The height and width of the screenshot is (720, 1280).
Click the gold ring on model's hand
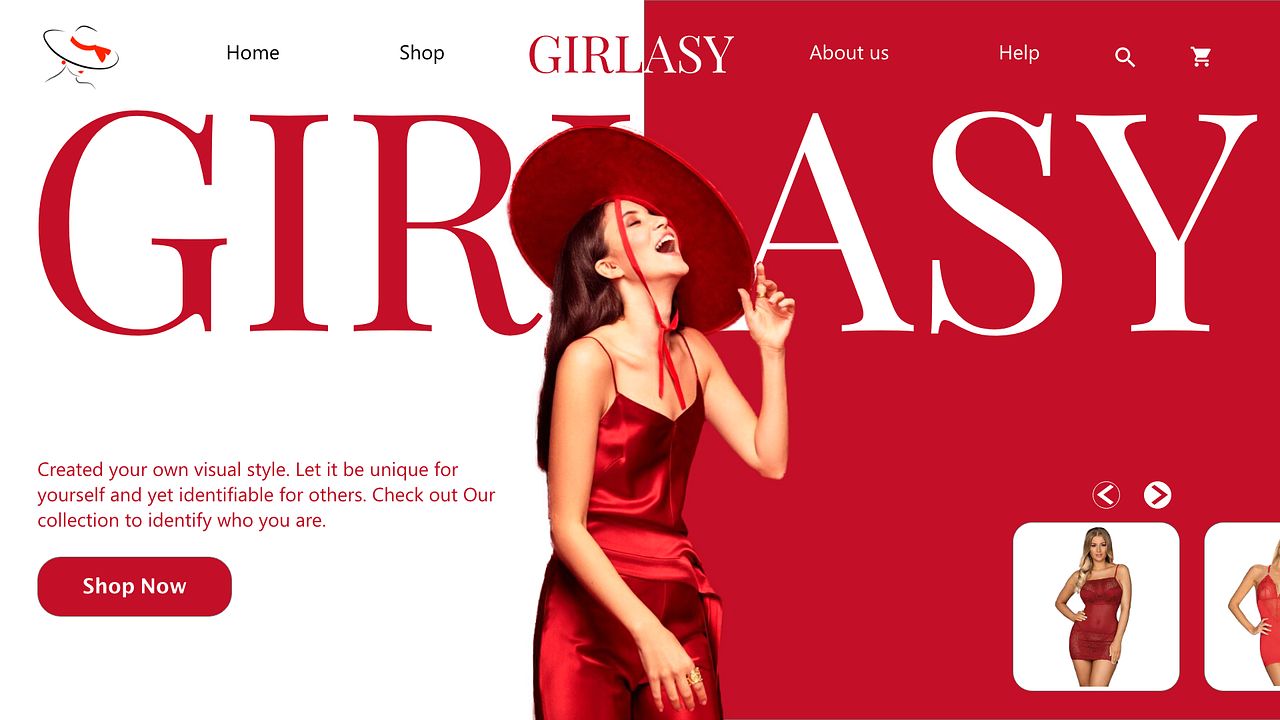click(x=693, y=677)
